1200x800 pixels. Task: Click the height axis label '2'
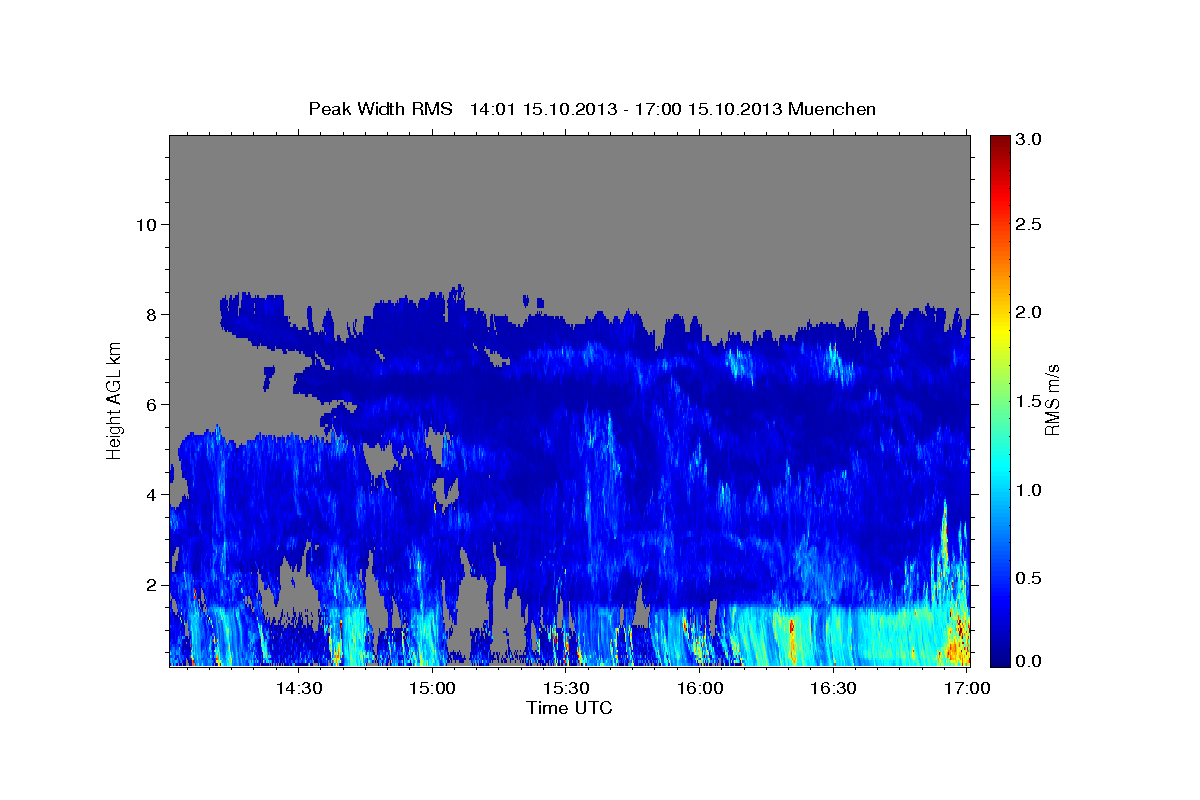pyautogui.click(x=151, y=584)
